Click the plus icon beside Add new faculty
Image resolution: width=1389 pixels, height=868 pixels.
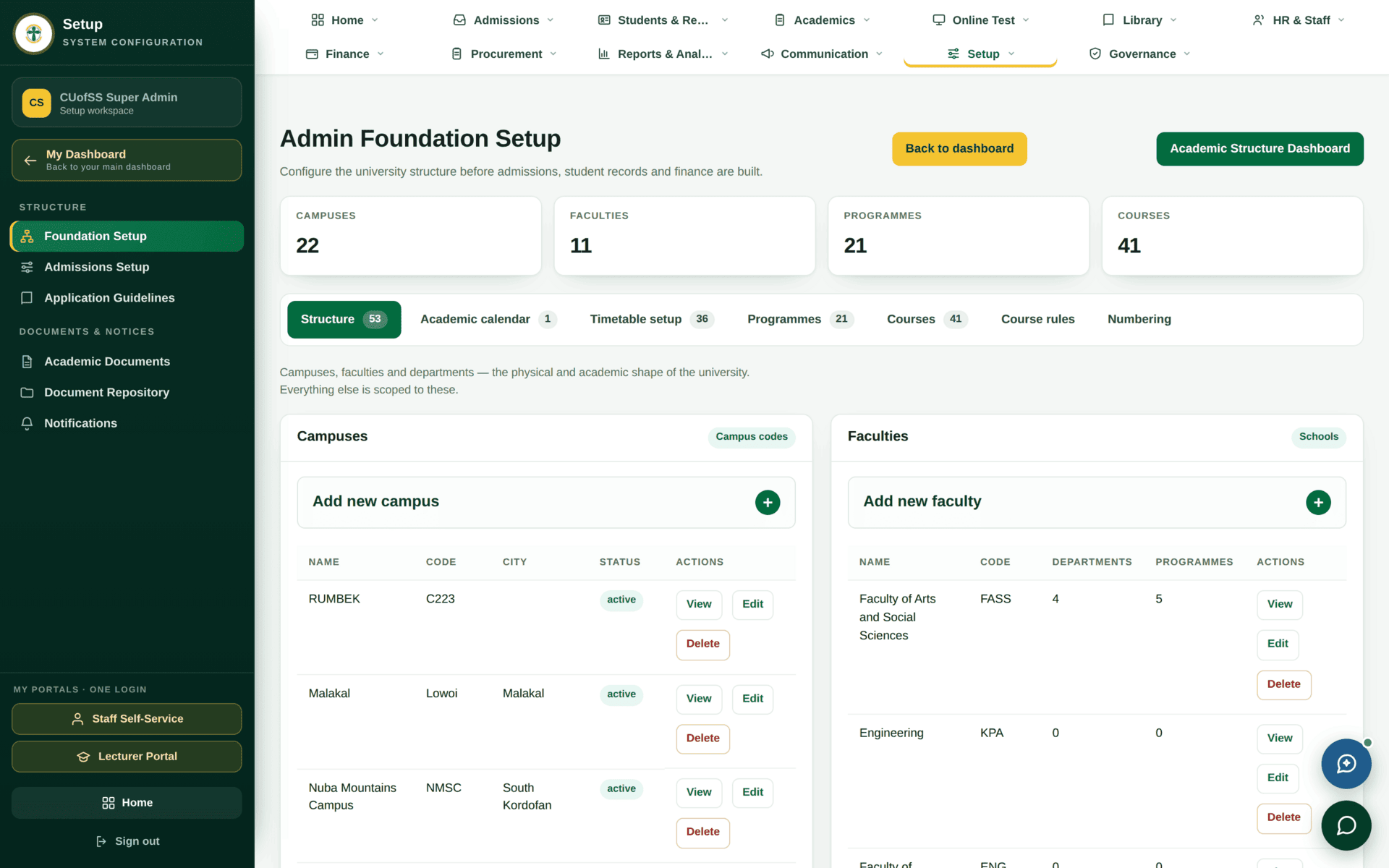(1318, 503)
